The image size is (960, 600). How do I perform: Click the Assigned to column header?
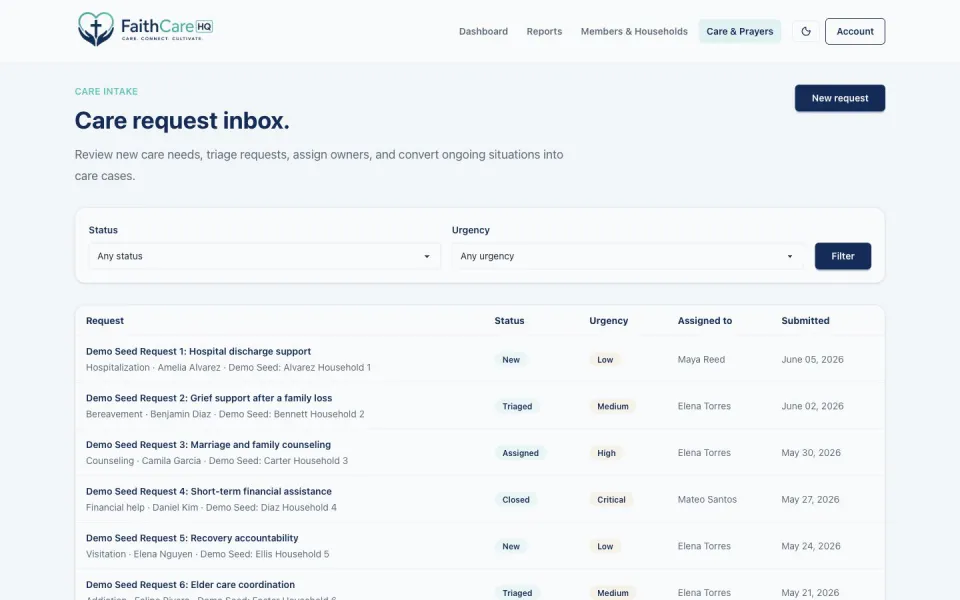tap(705, 321)
